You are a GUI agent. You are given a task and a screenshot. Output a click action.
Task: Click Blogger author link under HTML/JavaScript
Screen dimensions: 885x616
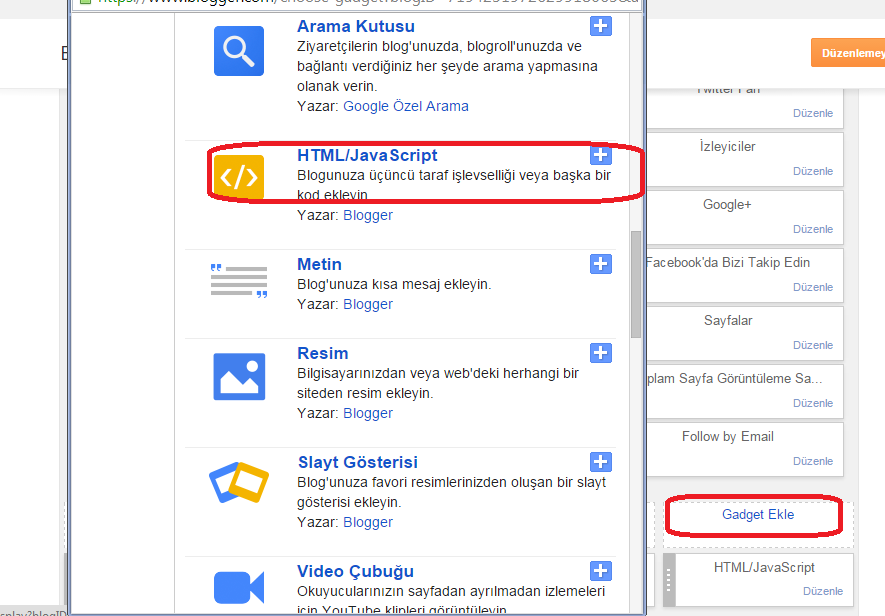pos(368,215)
